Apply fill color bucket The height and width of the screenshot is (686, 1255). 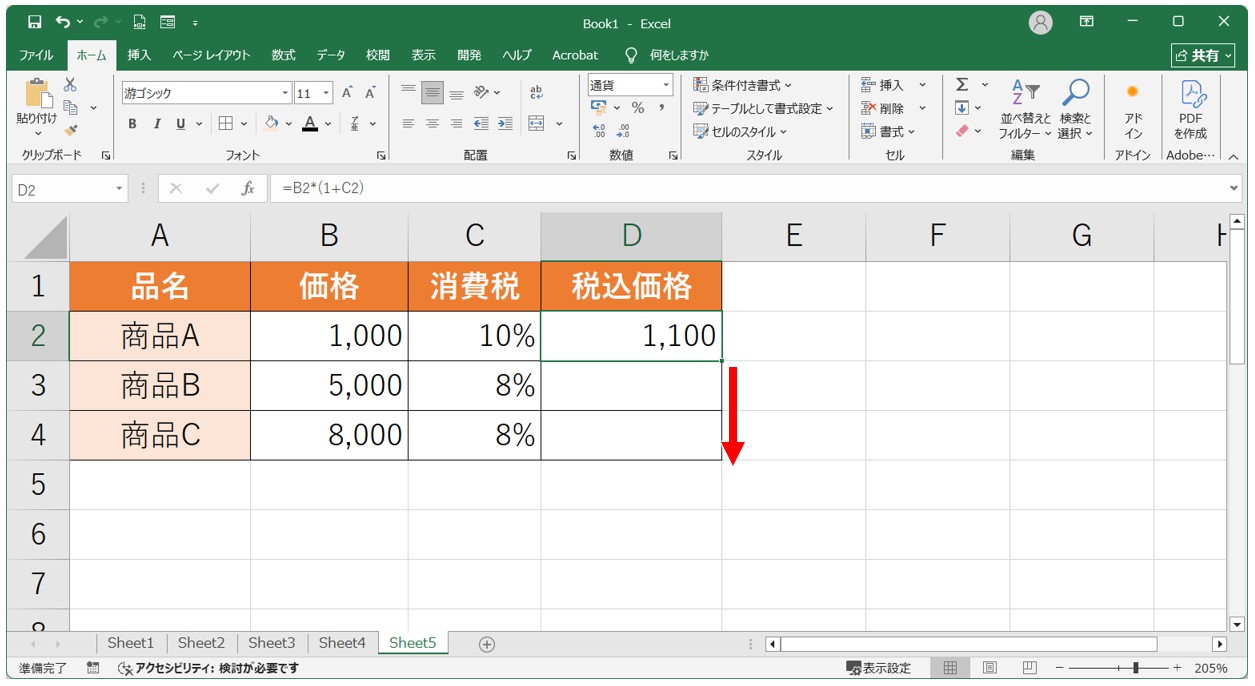pos(271,124)
